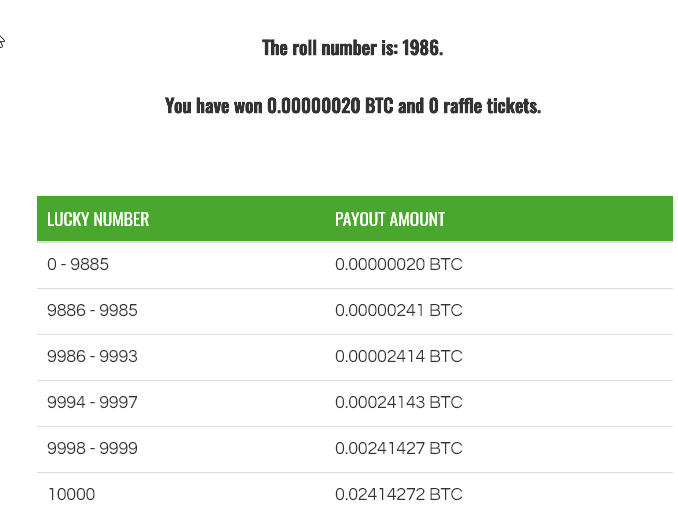Viewport: 678px width, 532px height.
Task: Click the 0.02414272 BTC jackpot payout cell
Action: pyautogui.click(x=399, y=494)
